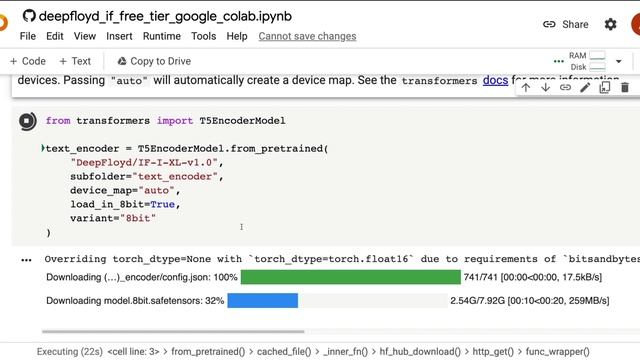Copy link to cell icon
Screen dimensions: 640x360
coord(565,87)
